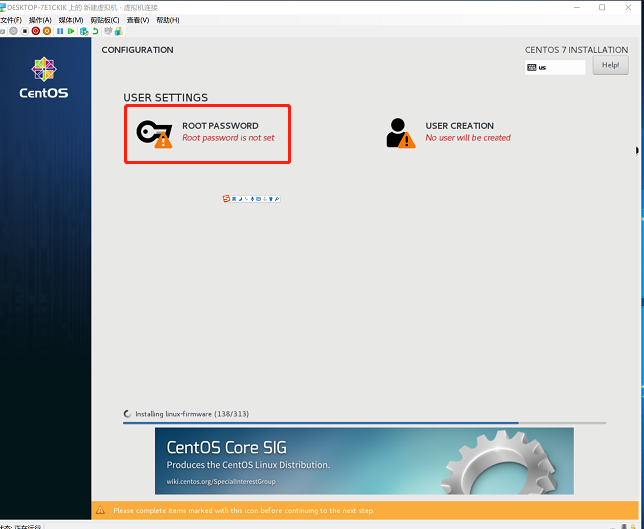The height and width of the screenshot is (529, 644).
Task: Click the blue and yellow toolbar icon
Action: (x=119, y=31)
